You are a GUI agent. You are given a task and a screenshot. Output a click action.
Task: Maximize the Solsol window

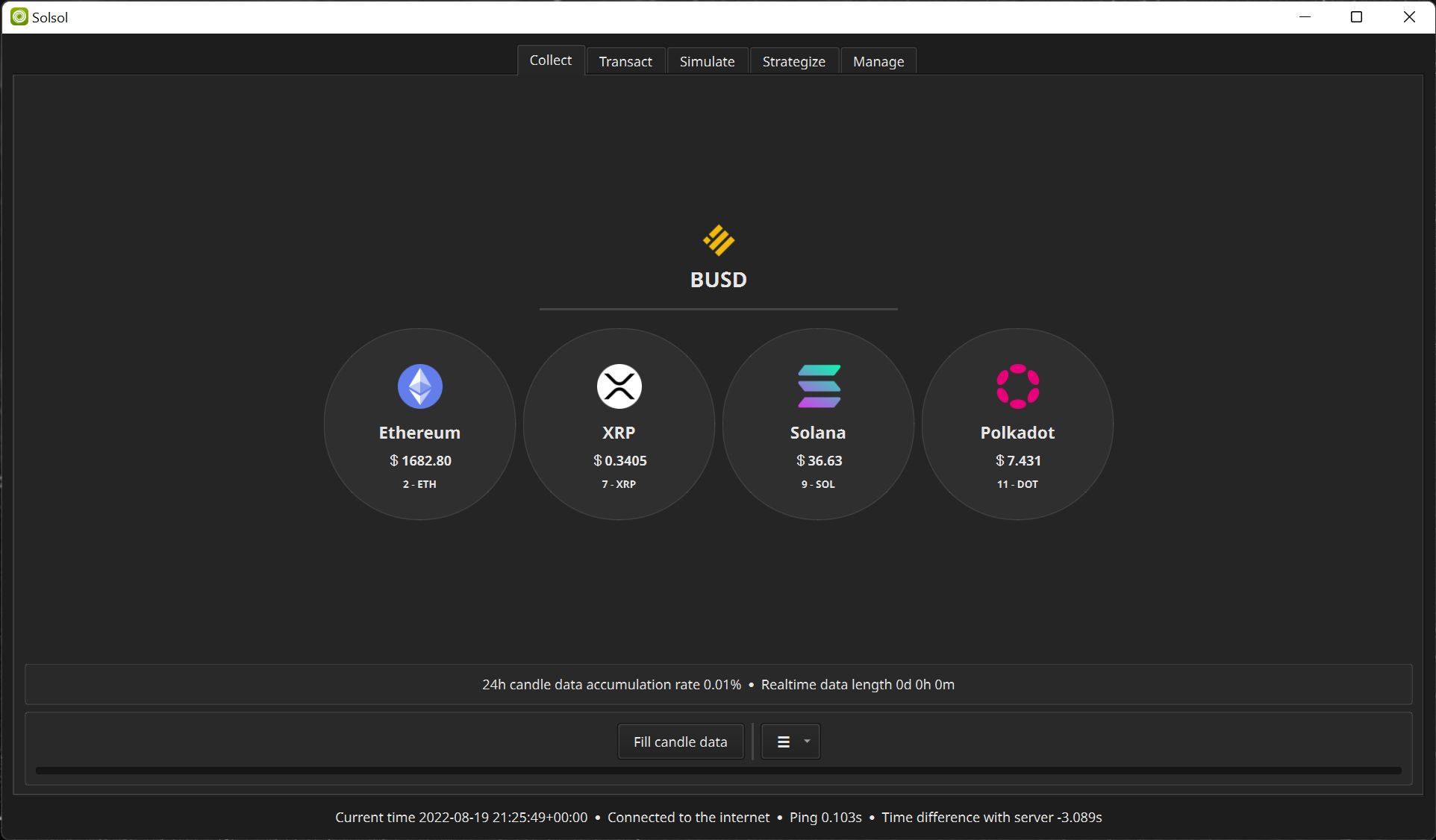pyautogui.click(x=1357, y=16)
